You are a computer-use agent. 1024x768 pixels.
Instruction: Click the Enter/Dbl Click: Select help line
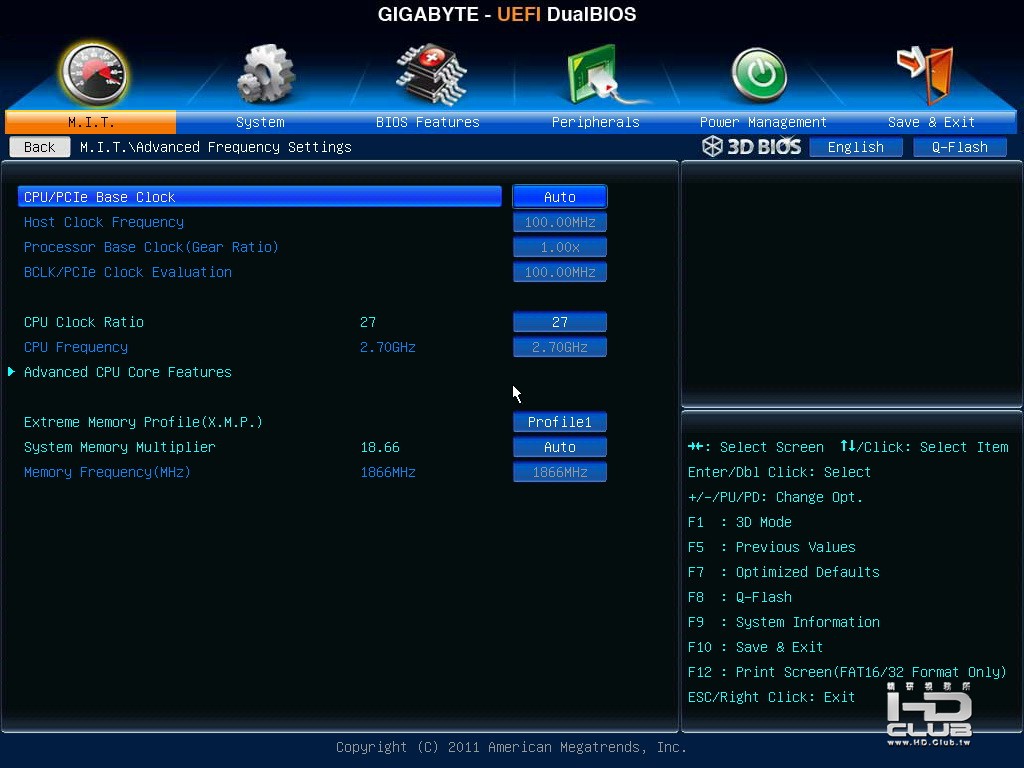[x=779, y=472]
